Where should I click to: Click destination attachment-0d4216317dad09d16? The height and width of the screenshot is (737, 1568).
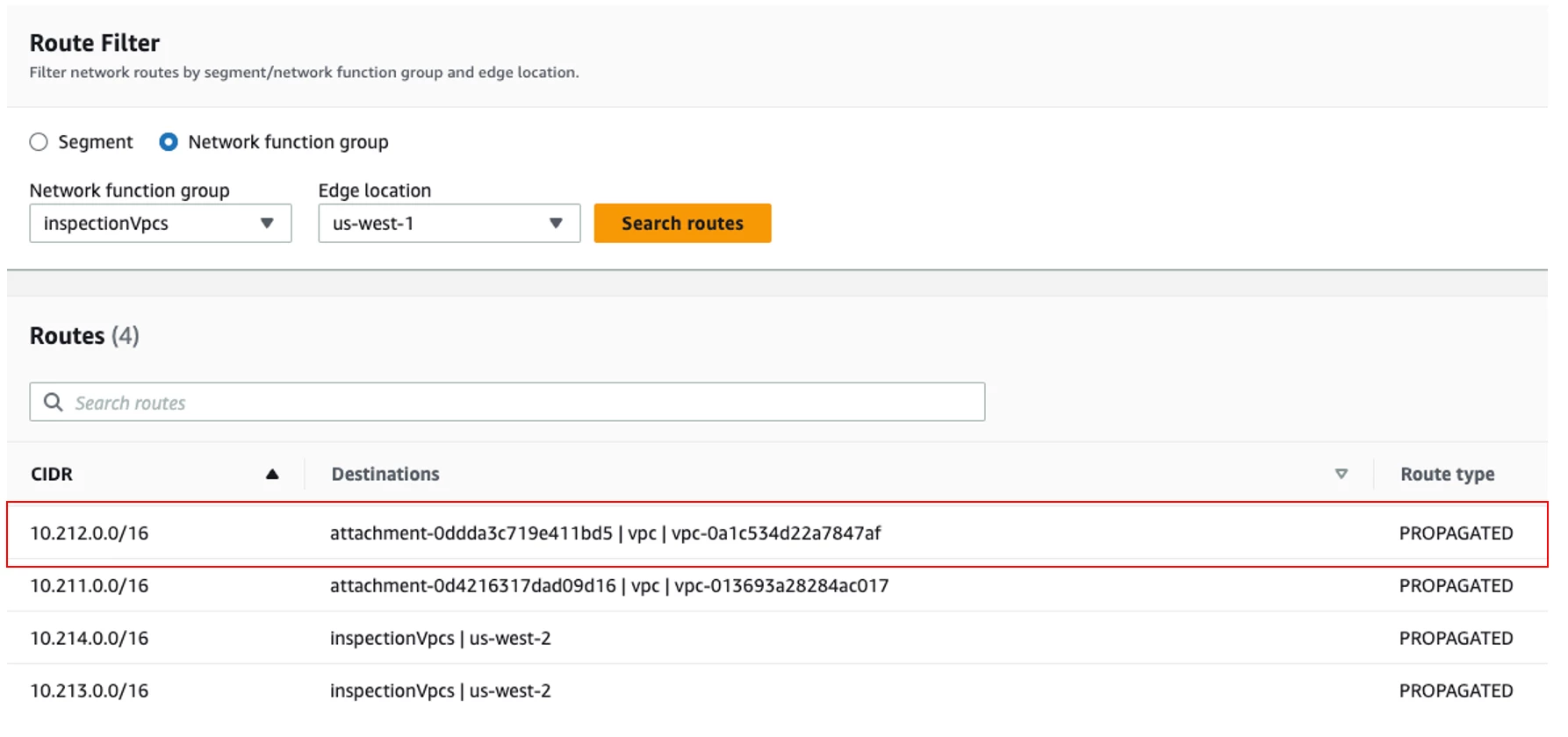point(609,586)
